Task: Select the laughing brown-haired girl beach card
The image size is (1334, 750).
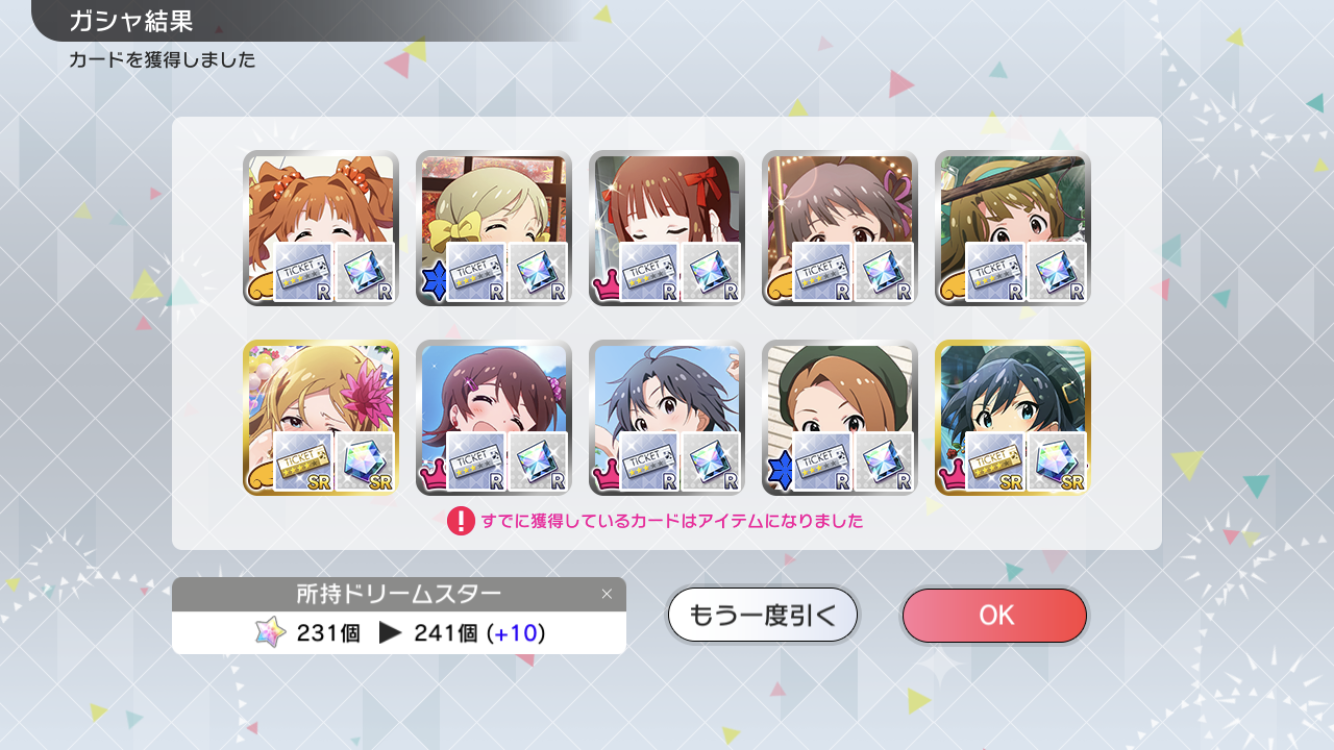Action: 494,418
